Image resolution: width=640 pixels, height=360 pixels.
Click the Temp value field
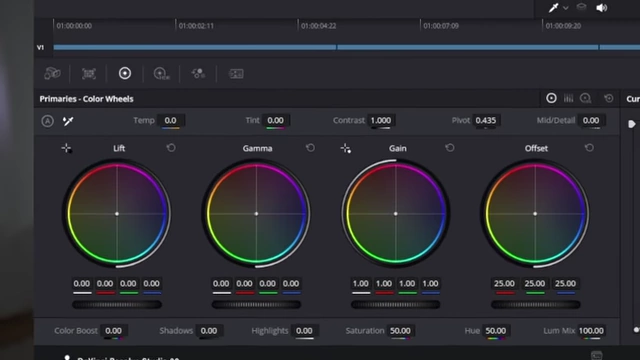tap(171, 120)
